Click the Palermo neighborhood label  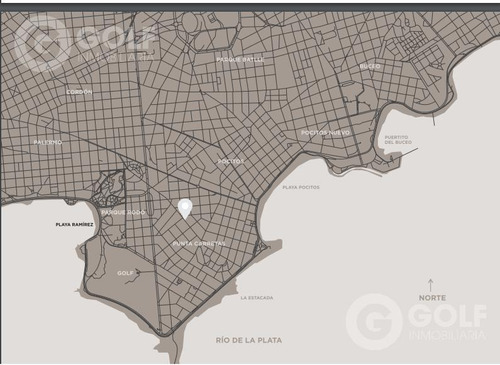click(x=48, y=142)
